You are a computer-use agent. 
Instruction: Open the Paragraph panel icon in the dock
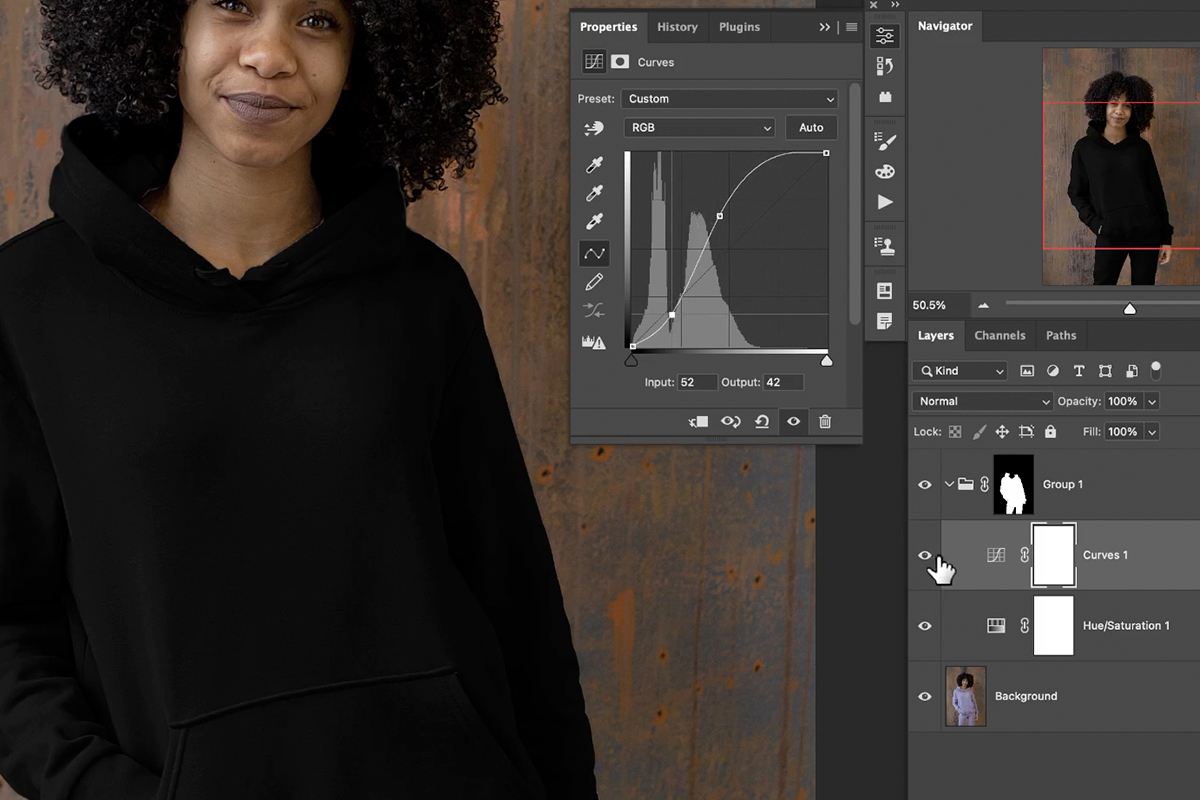885,320
